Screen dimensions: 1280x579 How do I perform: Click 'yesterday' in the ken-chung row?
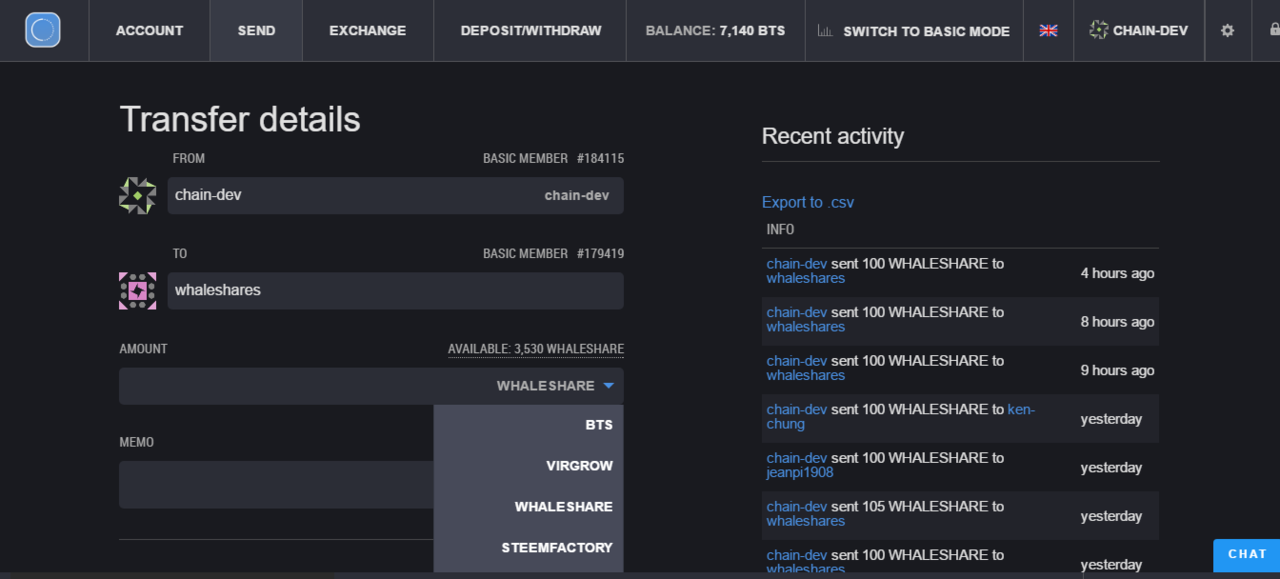click(x=1111, y=419)
